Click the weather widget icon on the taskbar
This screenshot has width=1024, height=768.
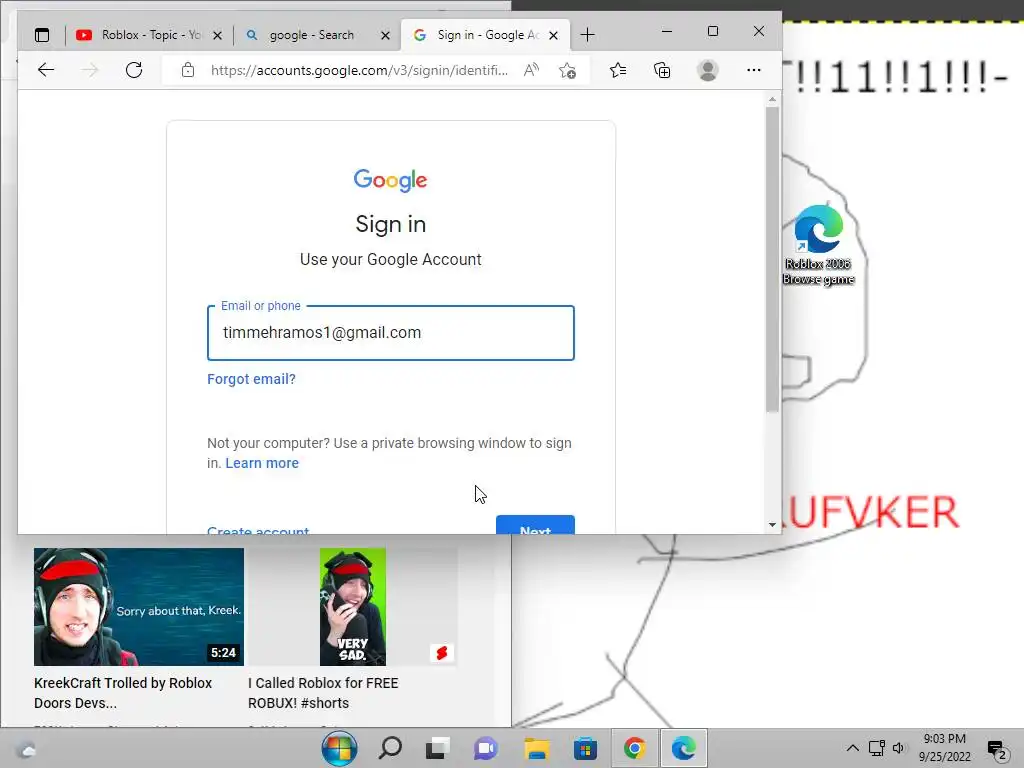(x=26, y=750)
